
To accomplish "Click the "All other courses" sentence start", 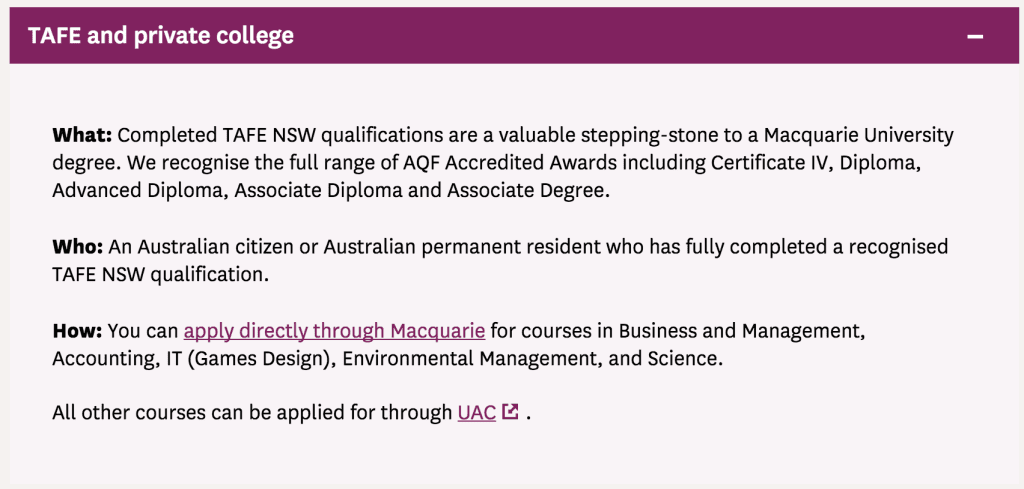I will 122,411.
